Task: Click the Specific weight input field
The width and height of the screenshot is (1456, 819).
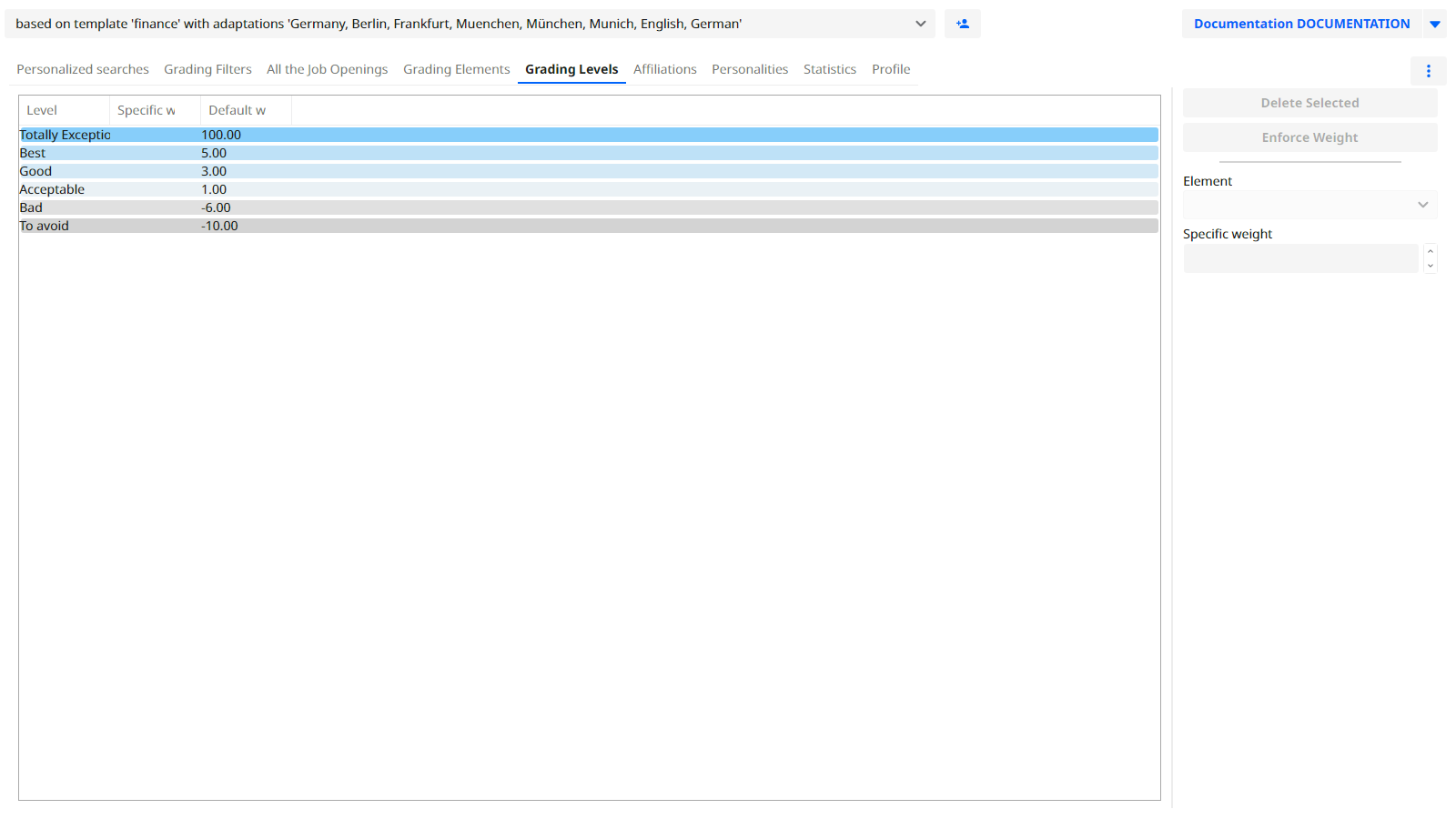Action: coord(1300,258)
